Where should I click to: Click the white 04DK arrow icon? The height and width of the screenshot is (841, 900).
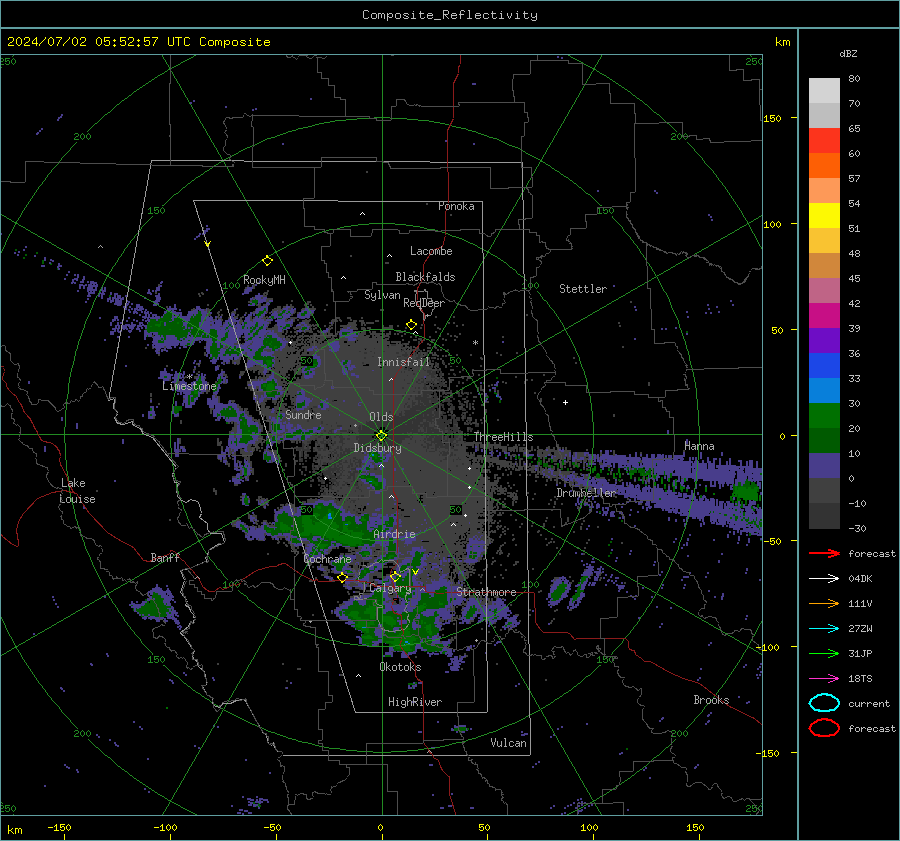tap(824, 578)
